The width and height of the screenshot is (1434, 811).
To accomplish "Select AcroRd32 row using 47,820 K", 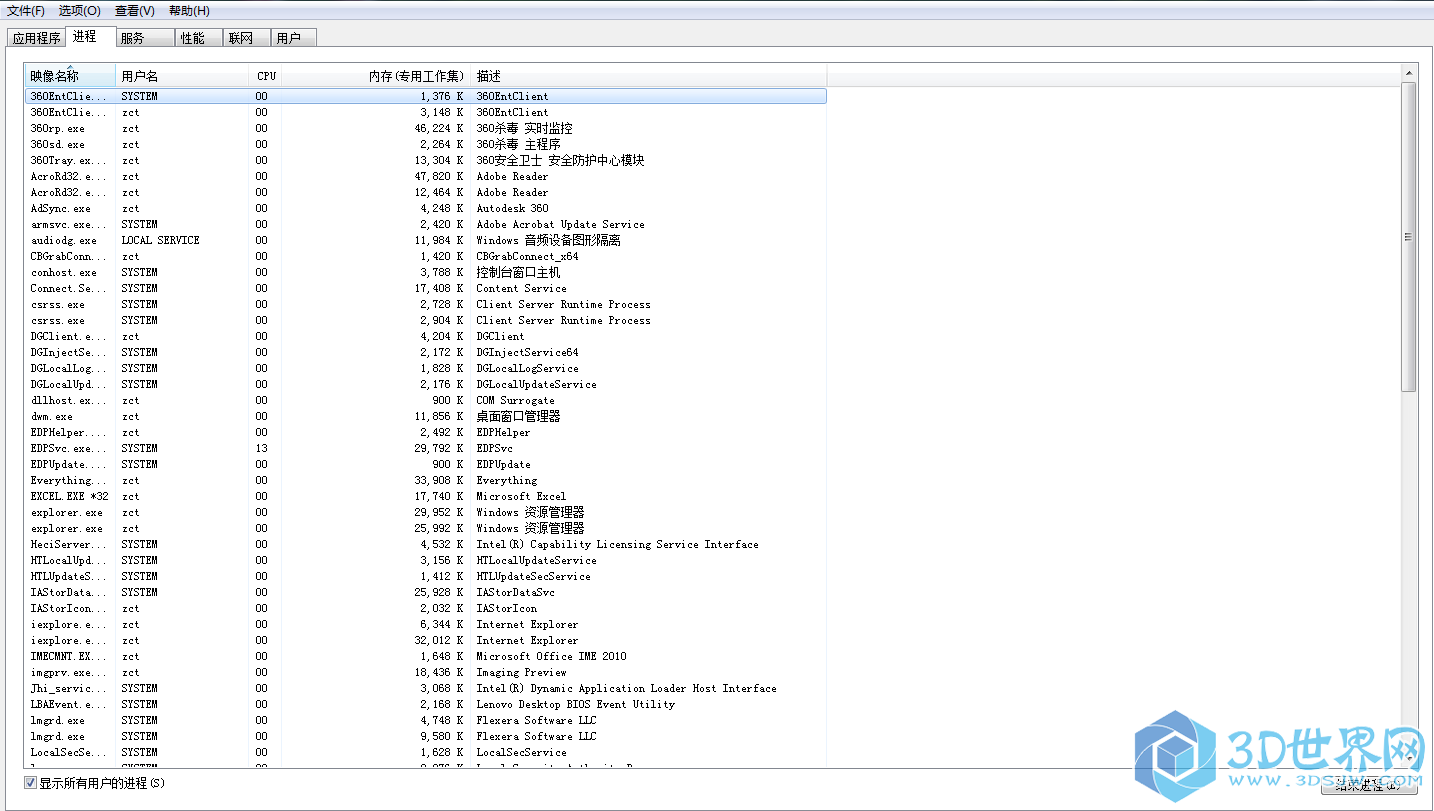I will [x=426, y=176].
